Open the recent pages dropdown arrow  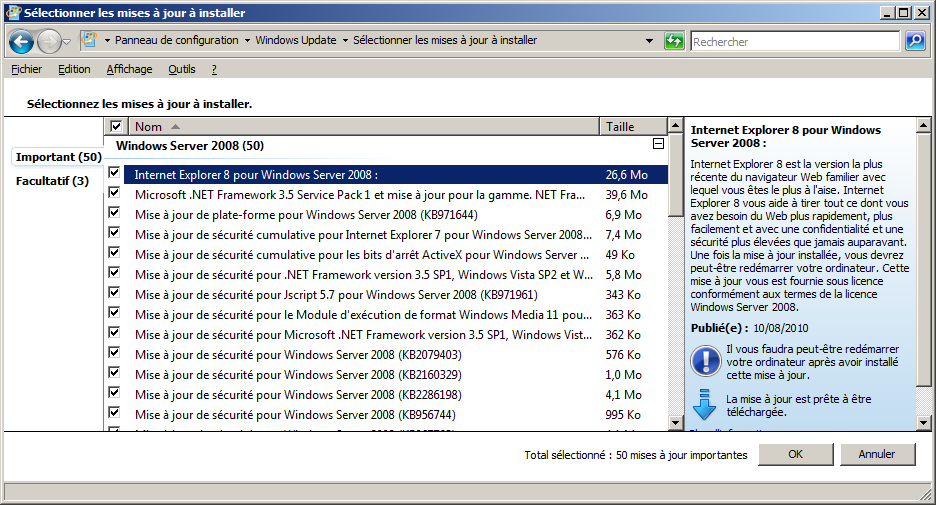click(67, 41)
